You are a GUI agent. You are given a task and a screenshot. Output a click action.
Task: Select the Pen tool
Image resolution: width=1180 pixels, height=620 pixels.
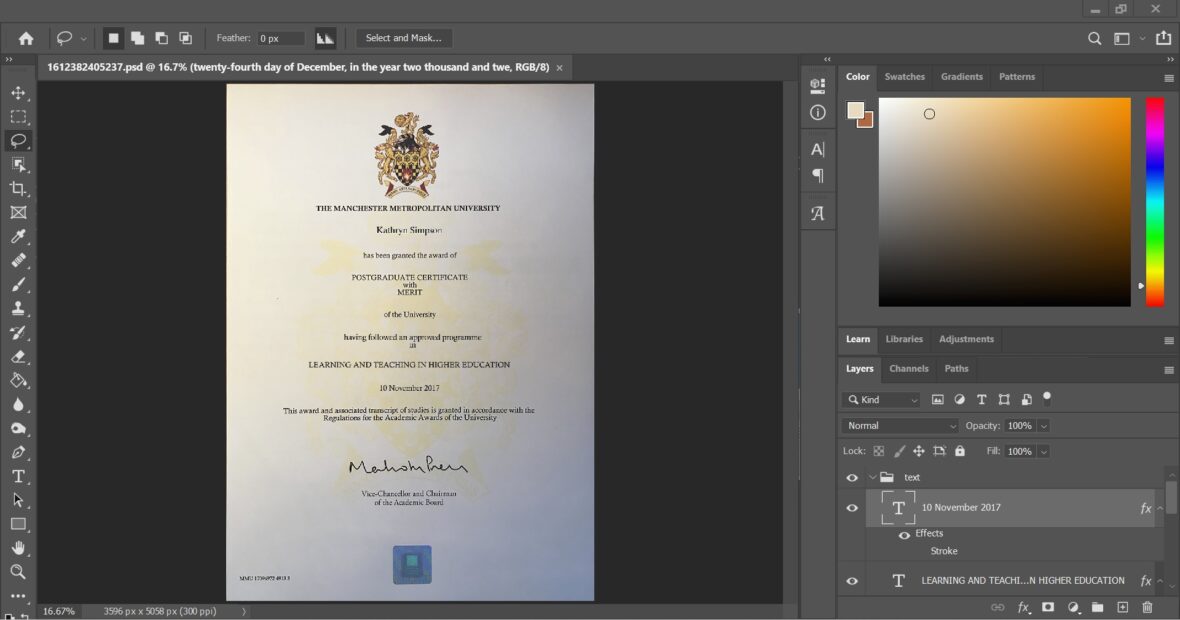point(18,452)
